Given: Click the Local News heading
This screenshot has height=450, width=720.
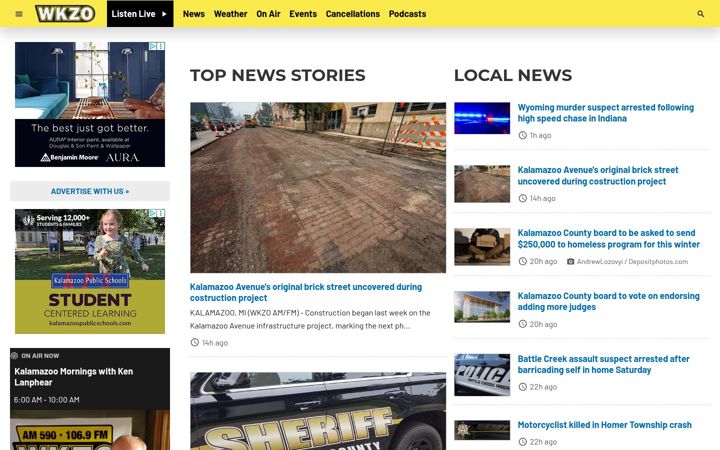Looking at the screenshot, I should point(513,75).
